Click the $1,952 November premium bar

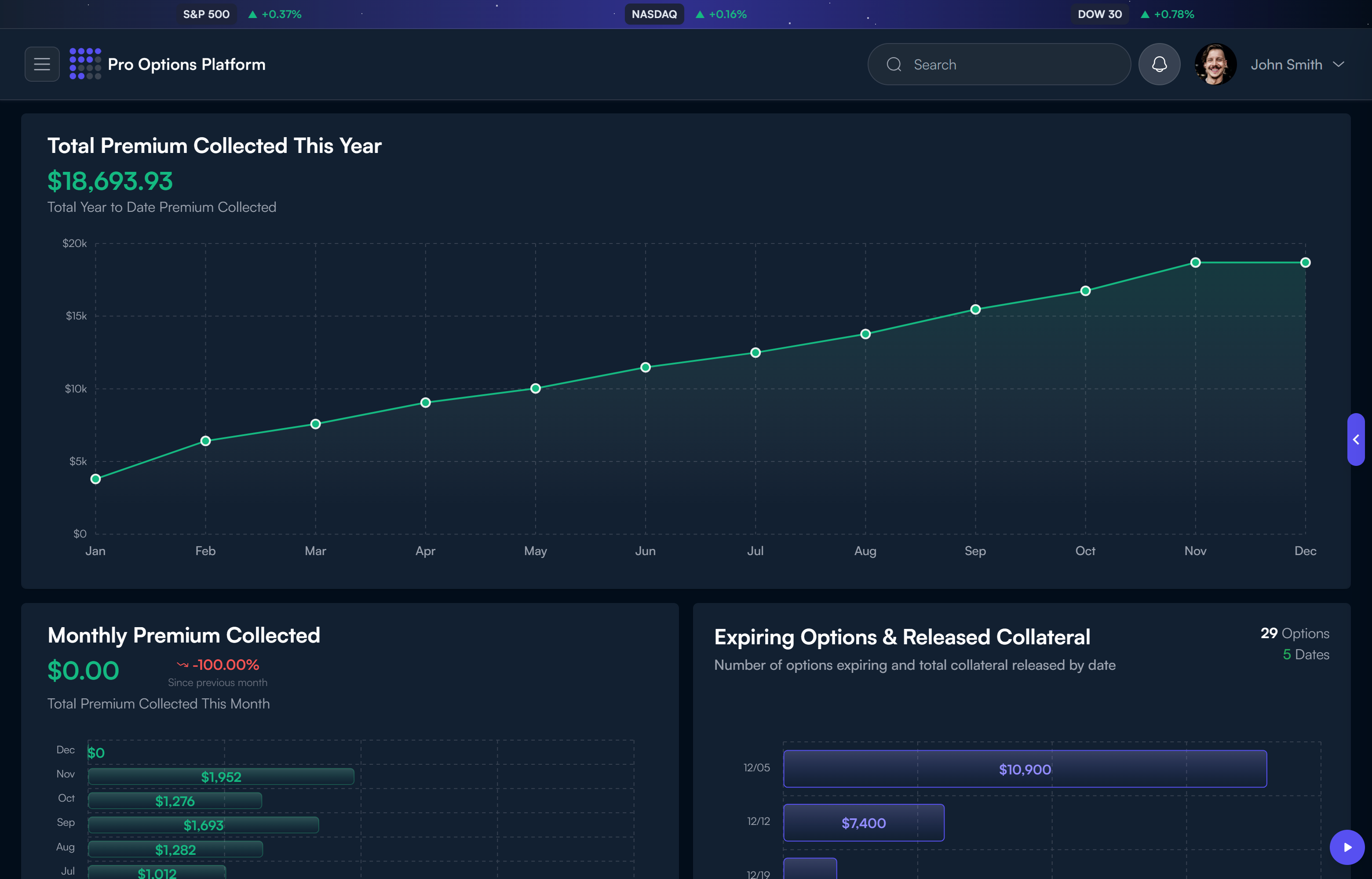point(221,776)
